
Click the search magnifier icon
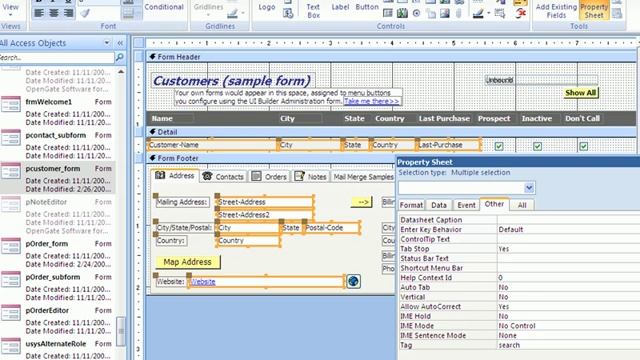(x=120, y=58)
